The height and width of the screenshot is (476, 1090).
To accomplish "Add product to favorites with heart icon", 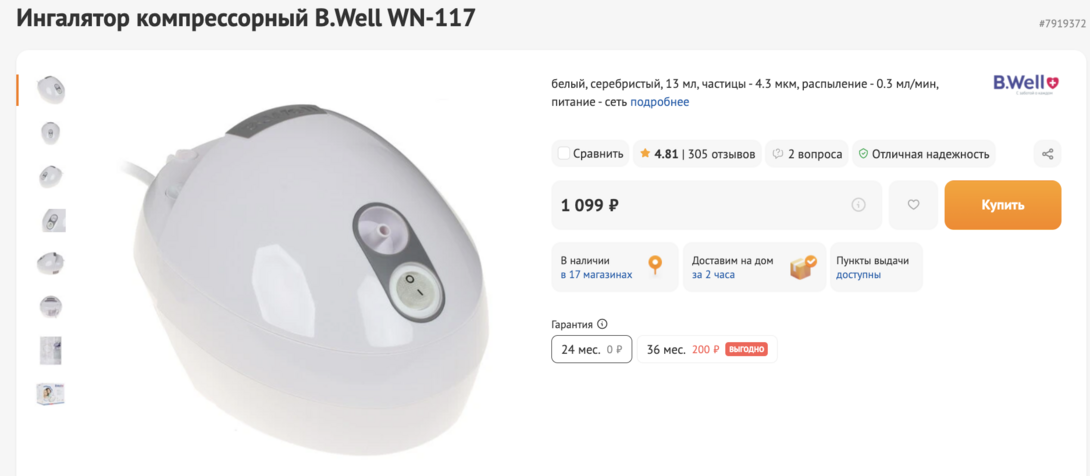I will coord(913,205).
